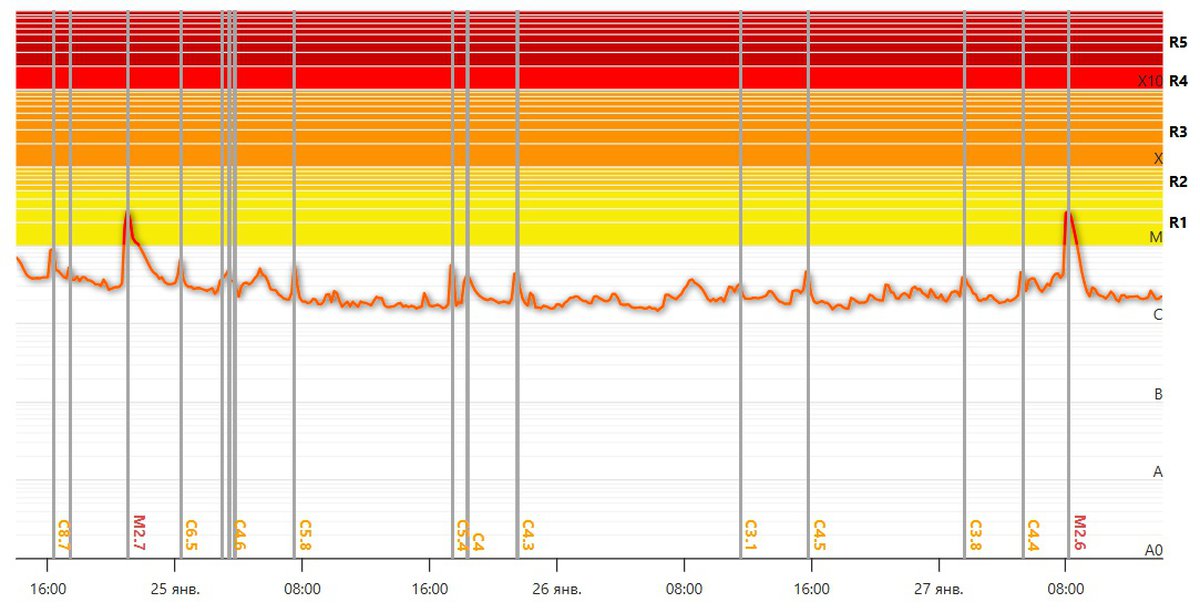Select the R1 level label

(x=1177, y=222)
